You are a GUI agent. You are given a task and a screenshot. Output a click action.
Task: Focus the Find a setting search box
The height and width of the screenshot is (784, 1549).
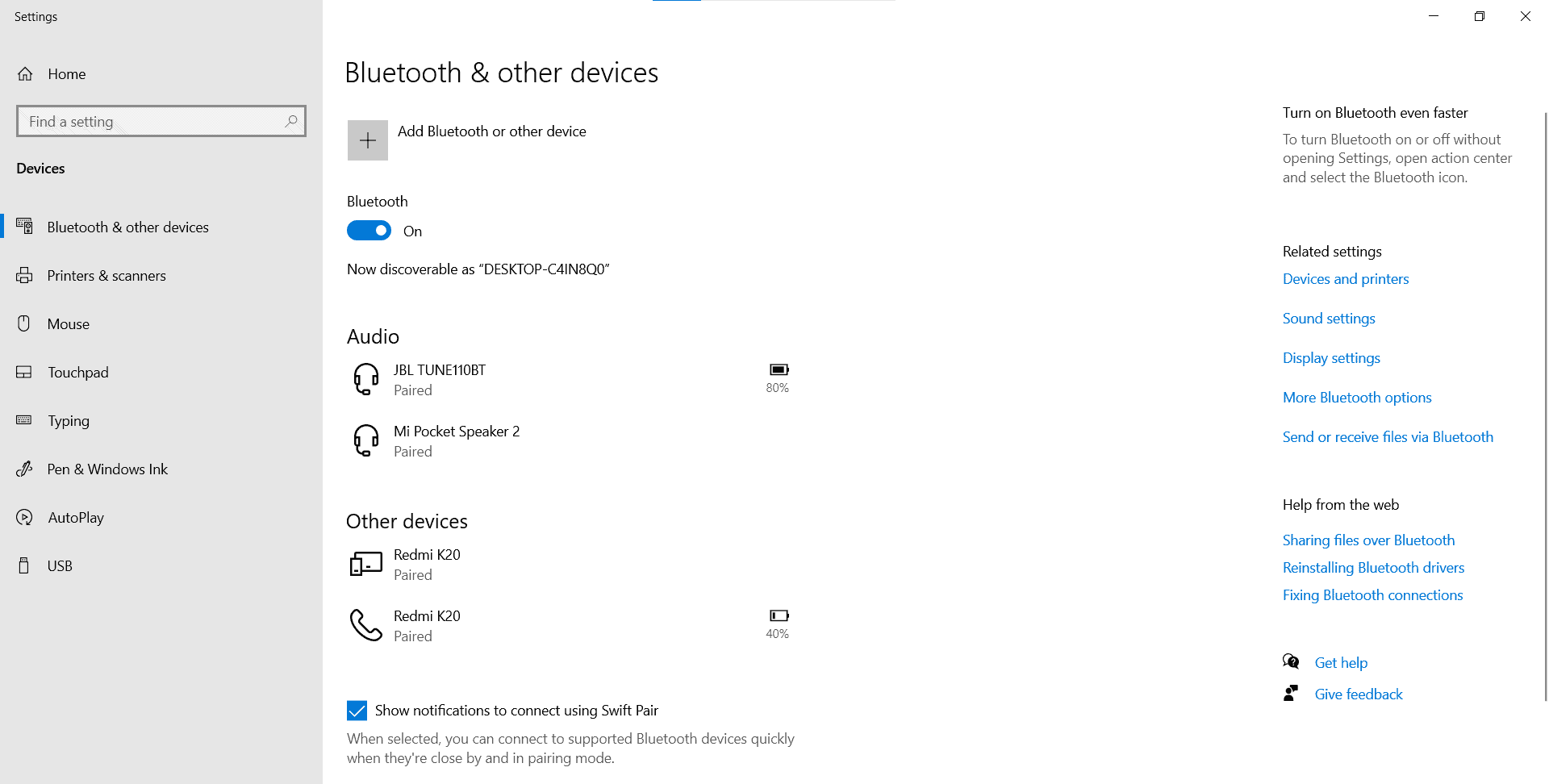click(x=153, y=121)
